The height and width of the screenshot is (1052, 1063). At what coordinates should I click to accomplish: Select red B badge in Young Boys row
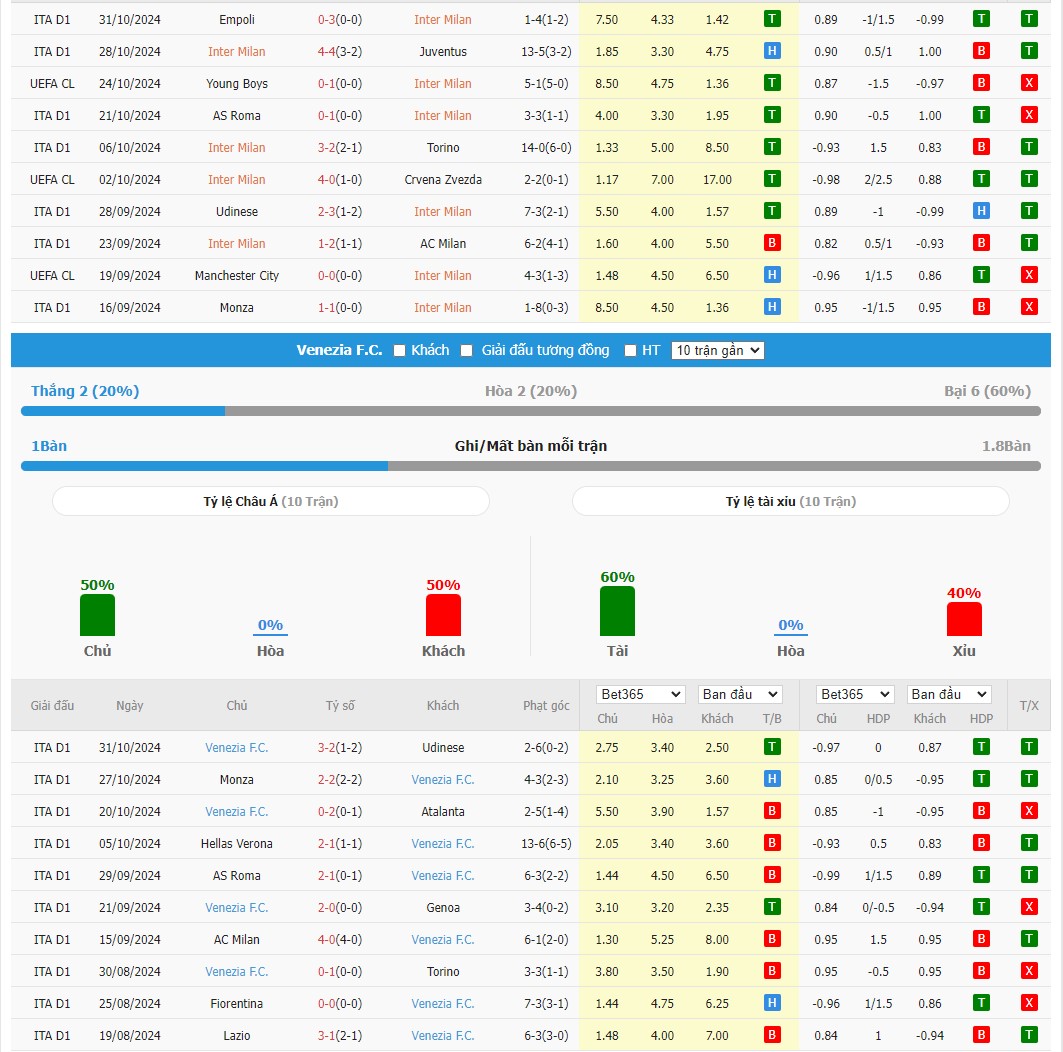980,83
